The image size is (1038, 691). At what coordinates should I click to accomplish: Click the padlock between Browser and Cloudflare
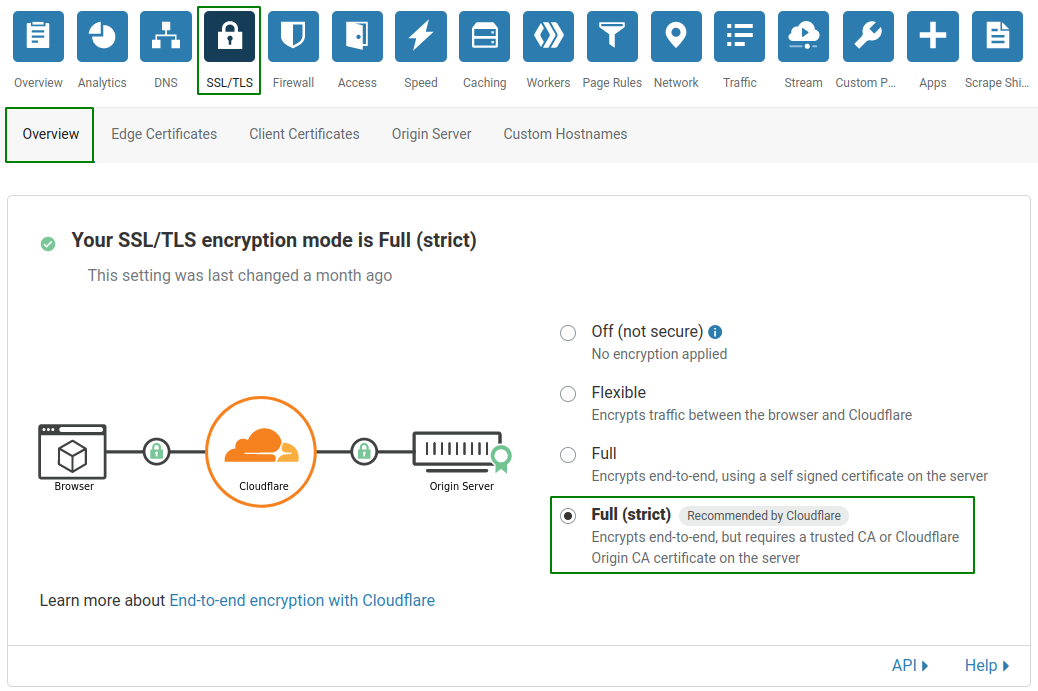[157, 452]
